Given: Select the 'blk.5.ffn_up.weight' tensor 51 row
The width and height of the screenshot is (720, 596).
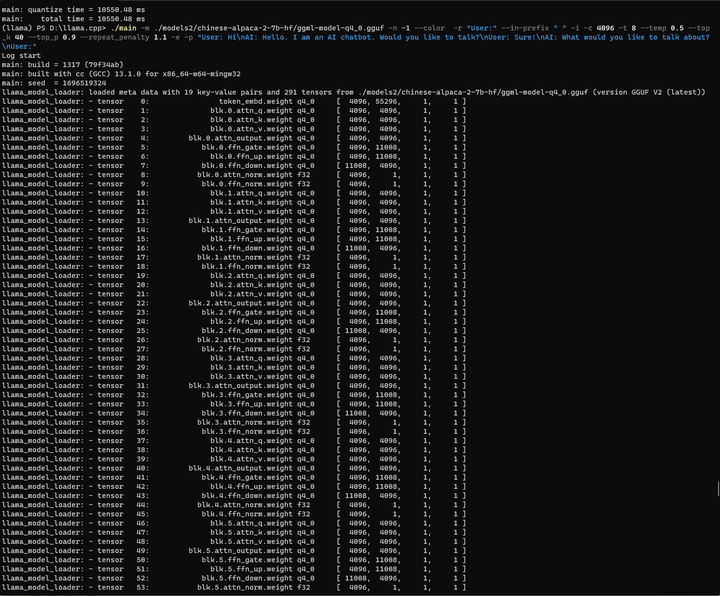Looking at the screenshot, I should [234, 569].
